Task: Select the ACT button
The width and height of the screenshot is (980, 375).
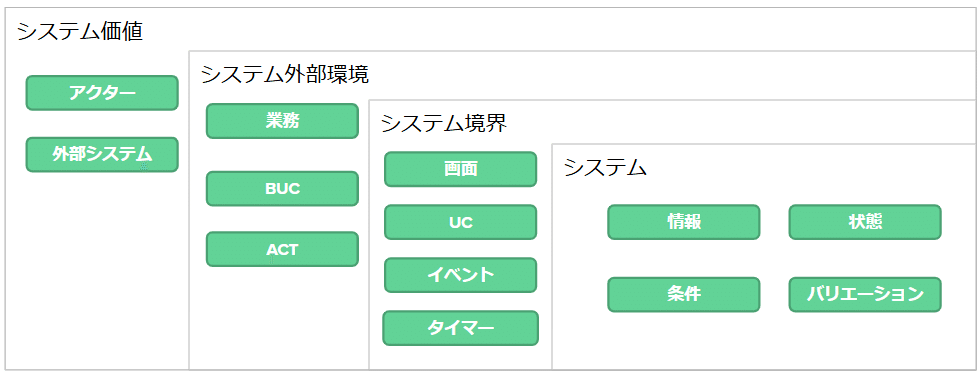Action: (282, 249)
